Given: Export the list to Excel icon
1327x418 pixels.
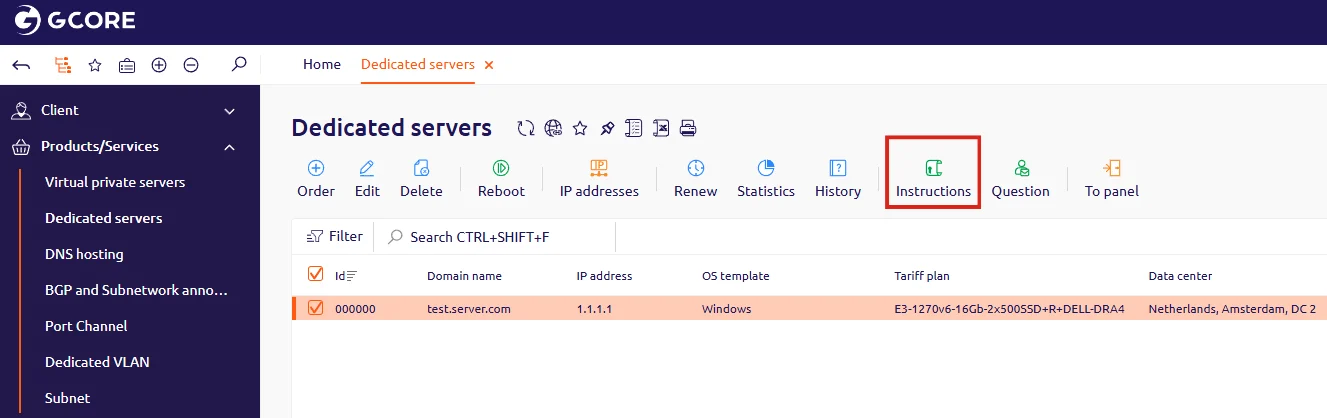Looking at the screenshot, I should 661,128.
